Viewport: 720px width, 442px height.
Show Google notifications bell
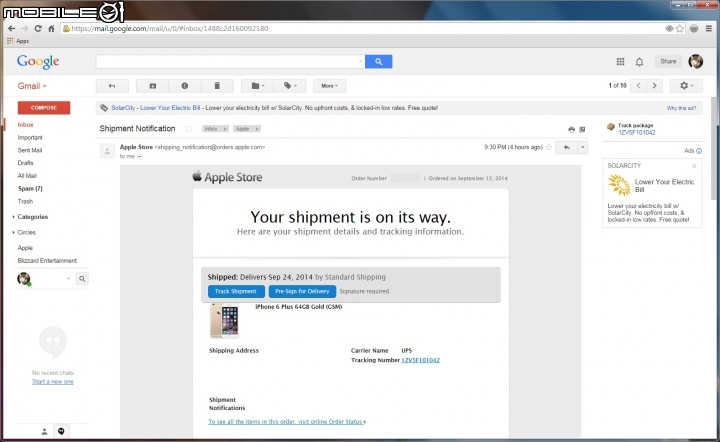(639, 62)
